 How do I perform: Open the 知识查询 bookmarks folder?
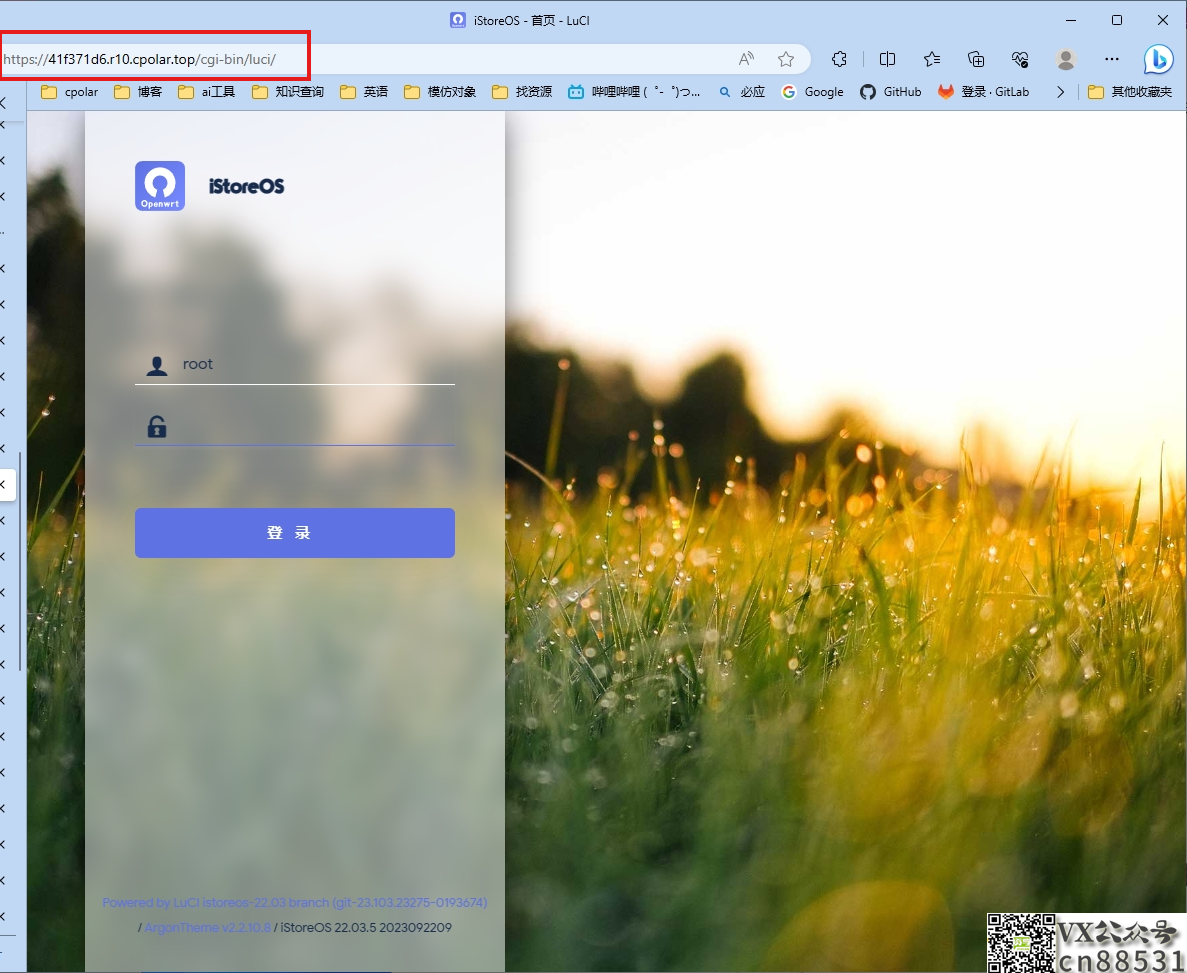(288, 92)
